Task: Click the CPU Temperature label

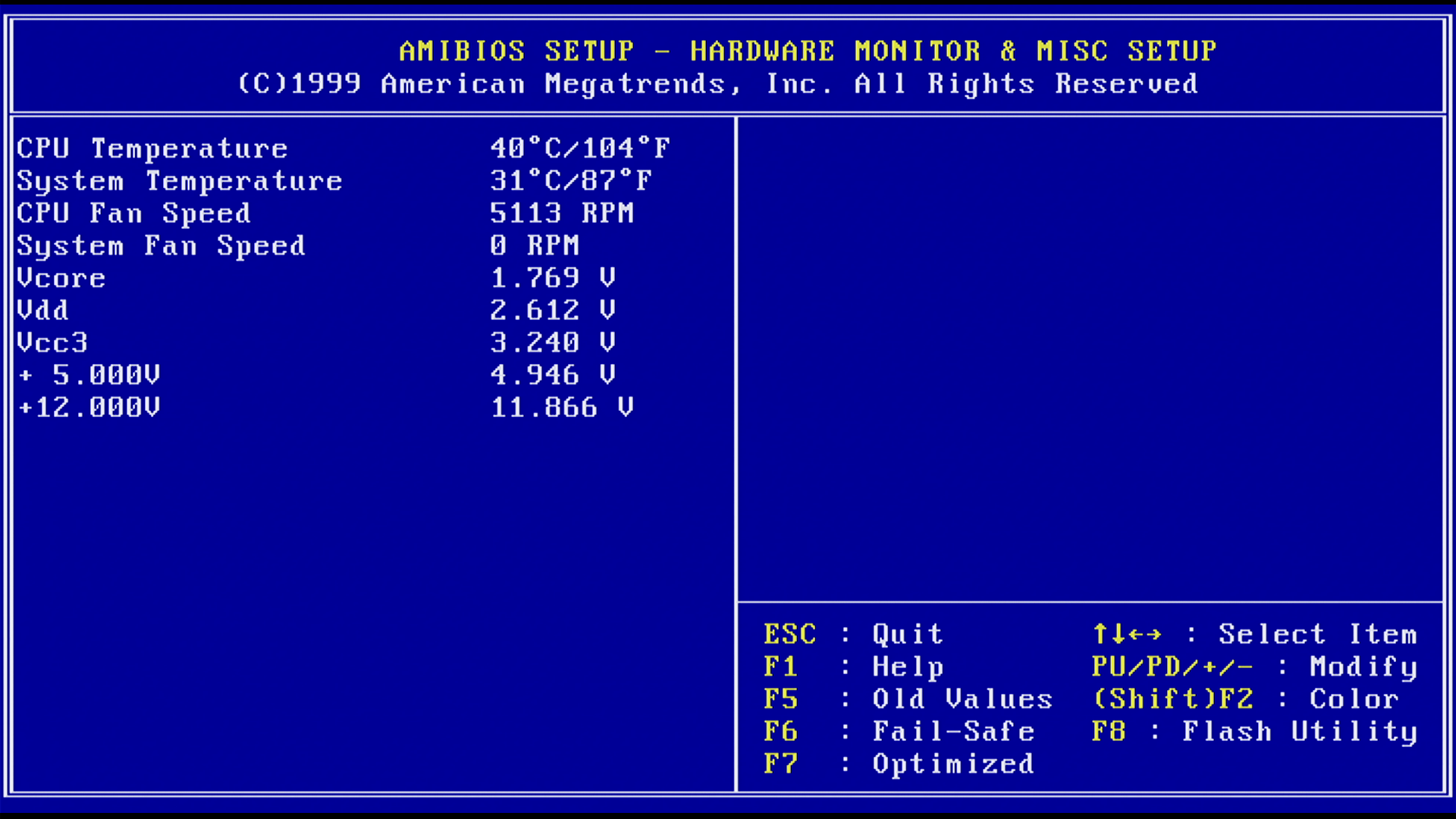Action: coord(152,149)
